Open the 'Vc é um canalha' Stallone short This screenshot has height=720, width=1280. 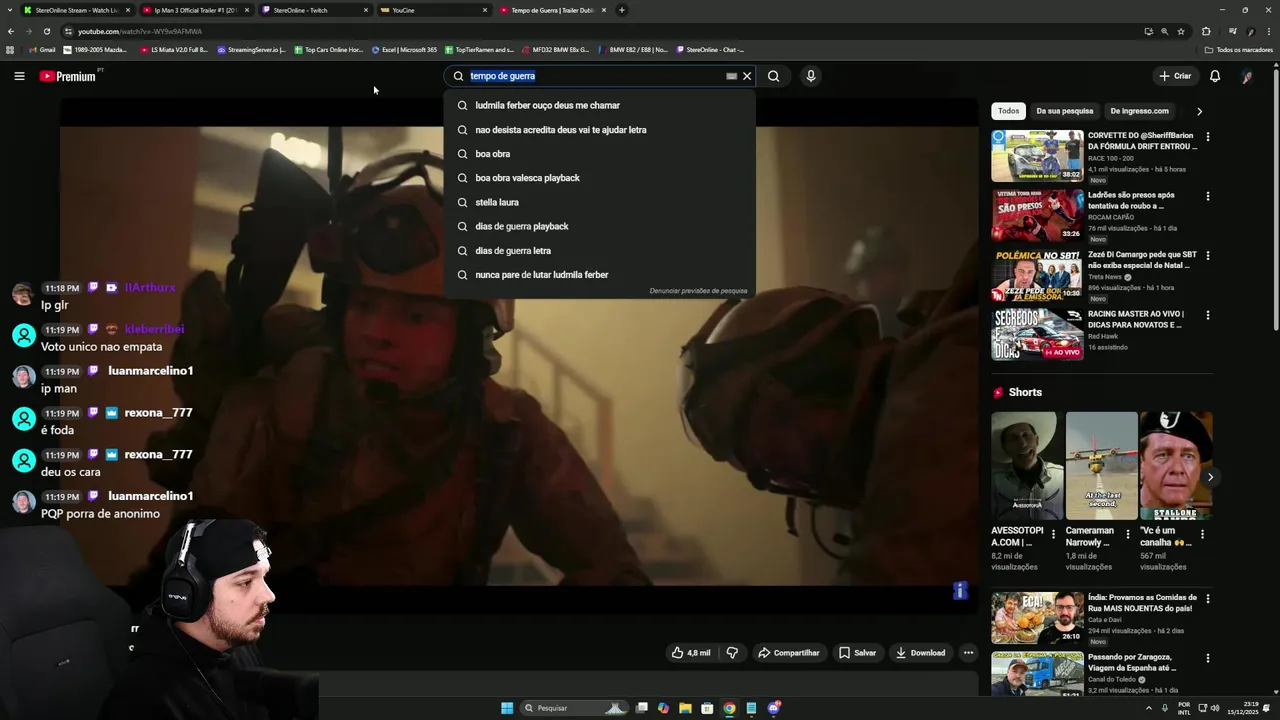[1176, 466]
